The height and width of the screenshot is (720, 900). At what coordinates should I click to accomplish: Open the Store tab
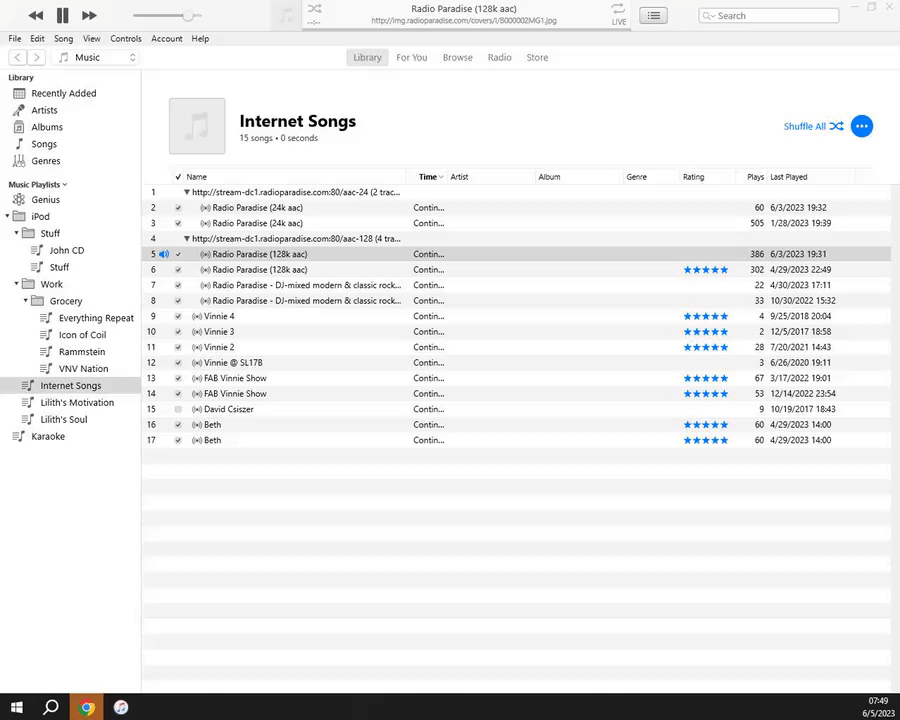pyautogui.click(x=537, y=57)
